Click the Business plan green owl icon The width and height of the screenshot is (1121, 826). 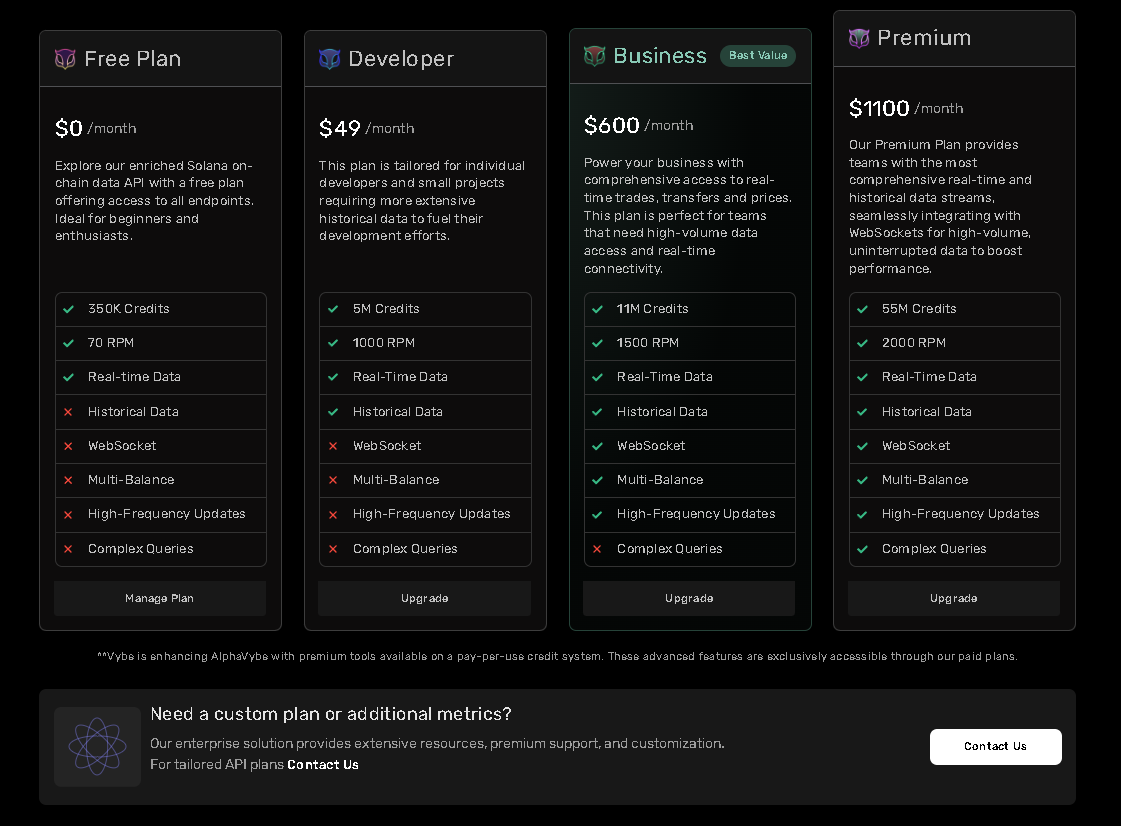pyautogui.click(x=594, y=56)
